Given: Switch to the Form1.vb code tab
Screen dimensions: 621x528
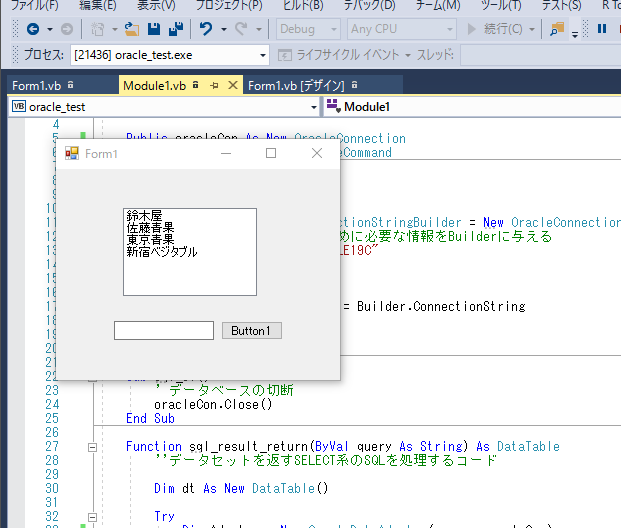Looking at the screenshot, I should [x=37, y=86].
